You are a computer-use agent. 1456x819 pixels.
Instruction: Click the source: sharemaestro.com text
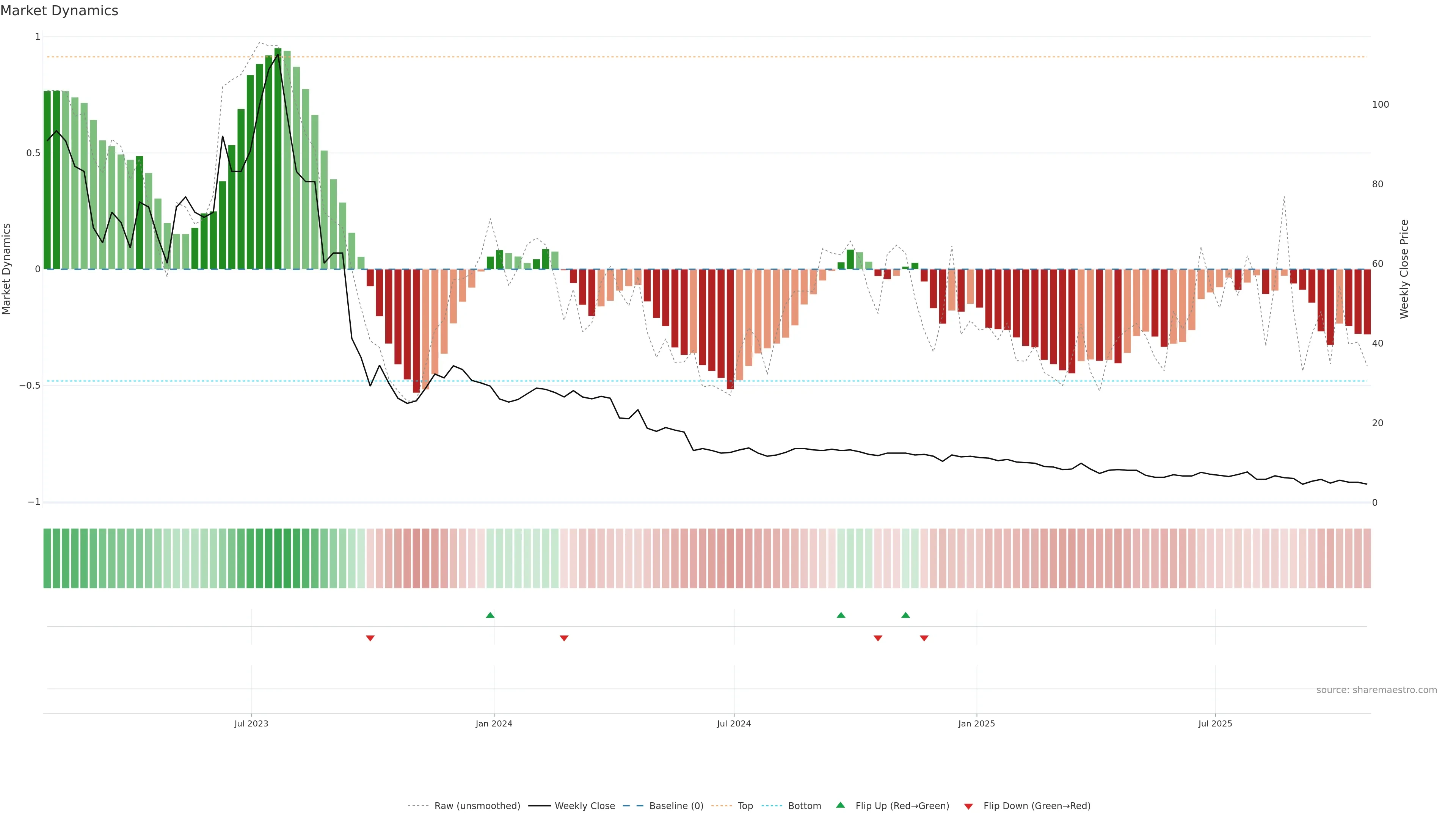click(1376, 690)
